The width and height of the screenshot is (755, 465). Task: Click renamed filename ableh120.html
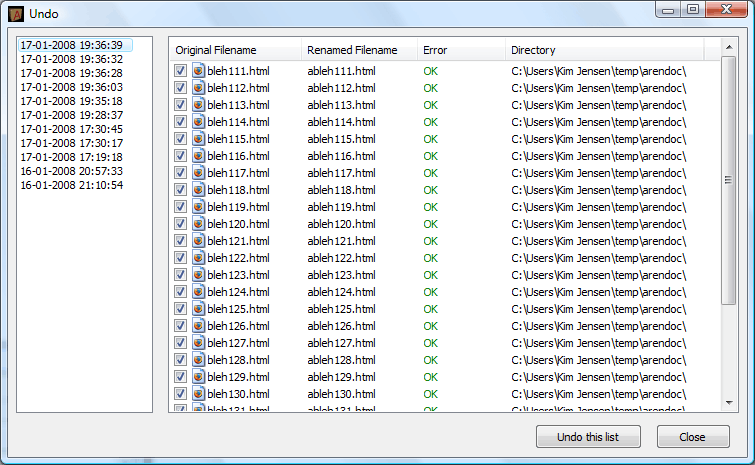tap(341, 224)
